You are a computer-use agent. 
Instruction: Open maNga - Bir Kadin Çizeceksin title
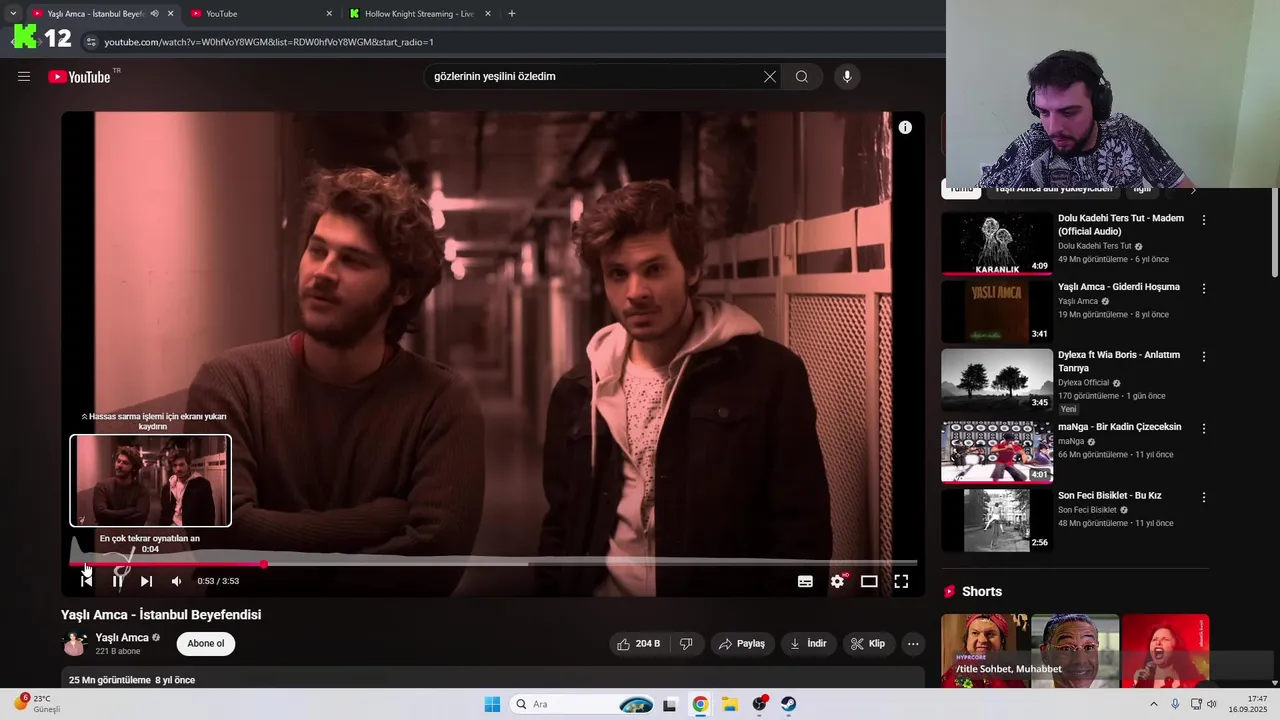pyautogui.click(x=1120, y=427)
